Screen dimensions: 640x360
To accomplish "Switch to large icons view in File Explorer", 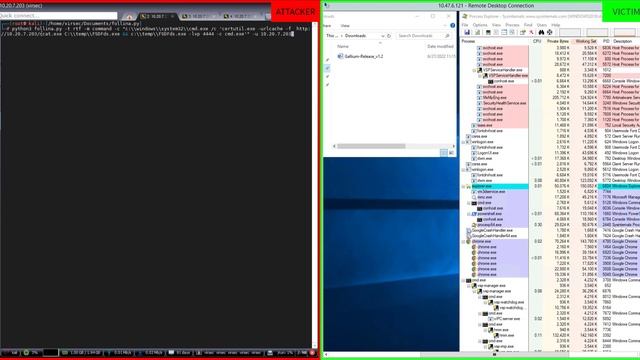I will pyautogui.click(x=451, y=153).
